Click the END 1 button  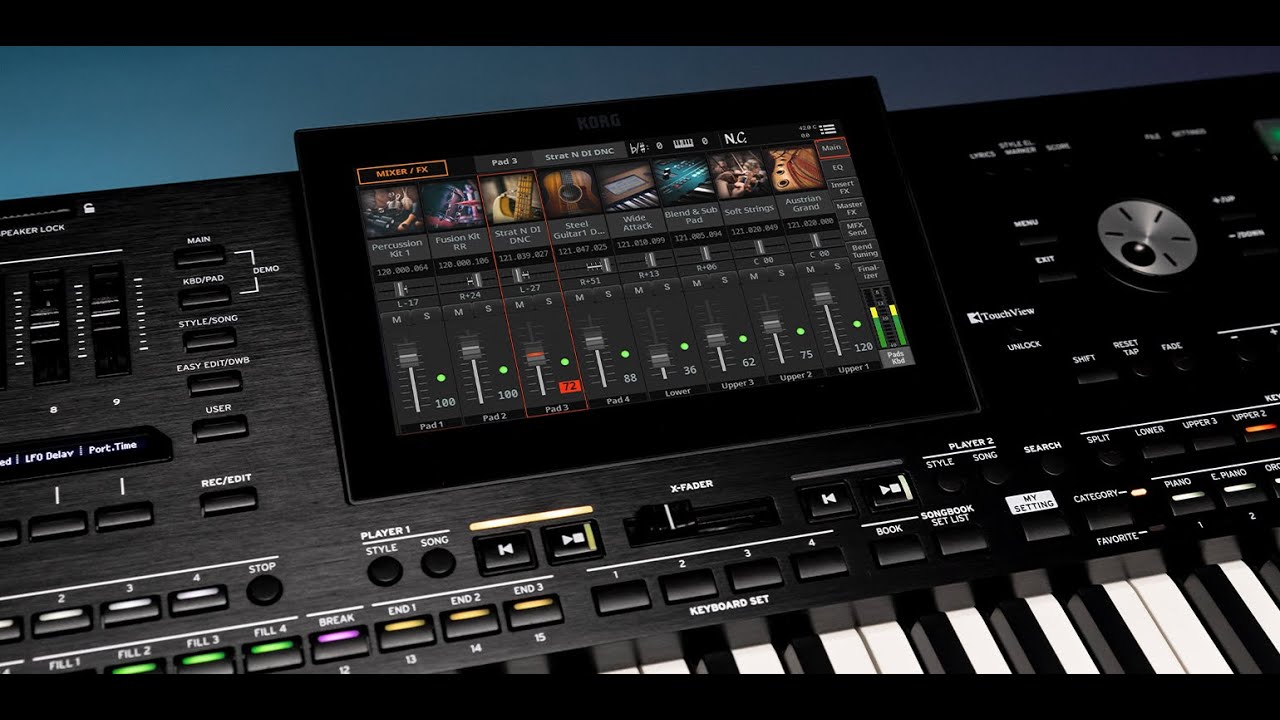406,631
